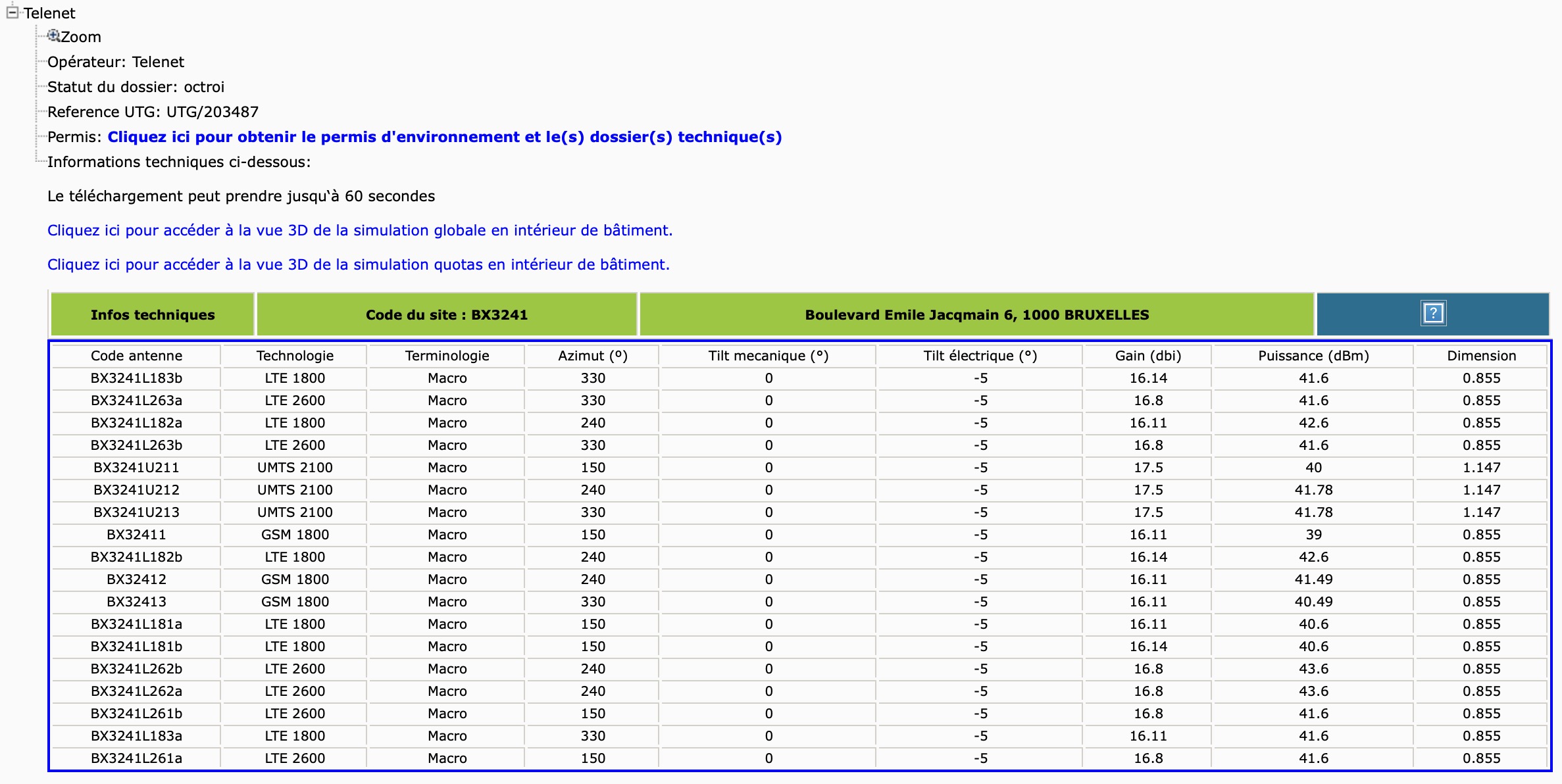Click the Terminologie column header
This screenshot has width=1562, height=784.
click(x=447, y=356)
